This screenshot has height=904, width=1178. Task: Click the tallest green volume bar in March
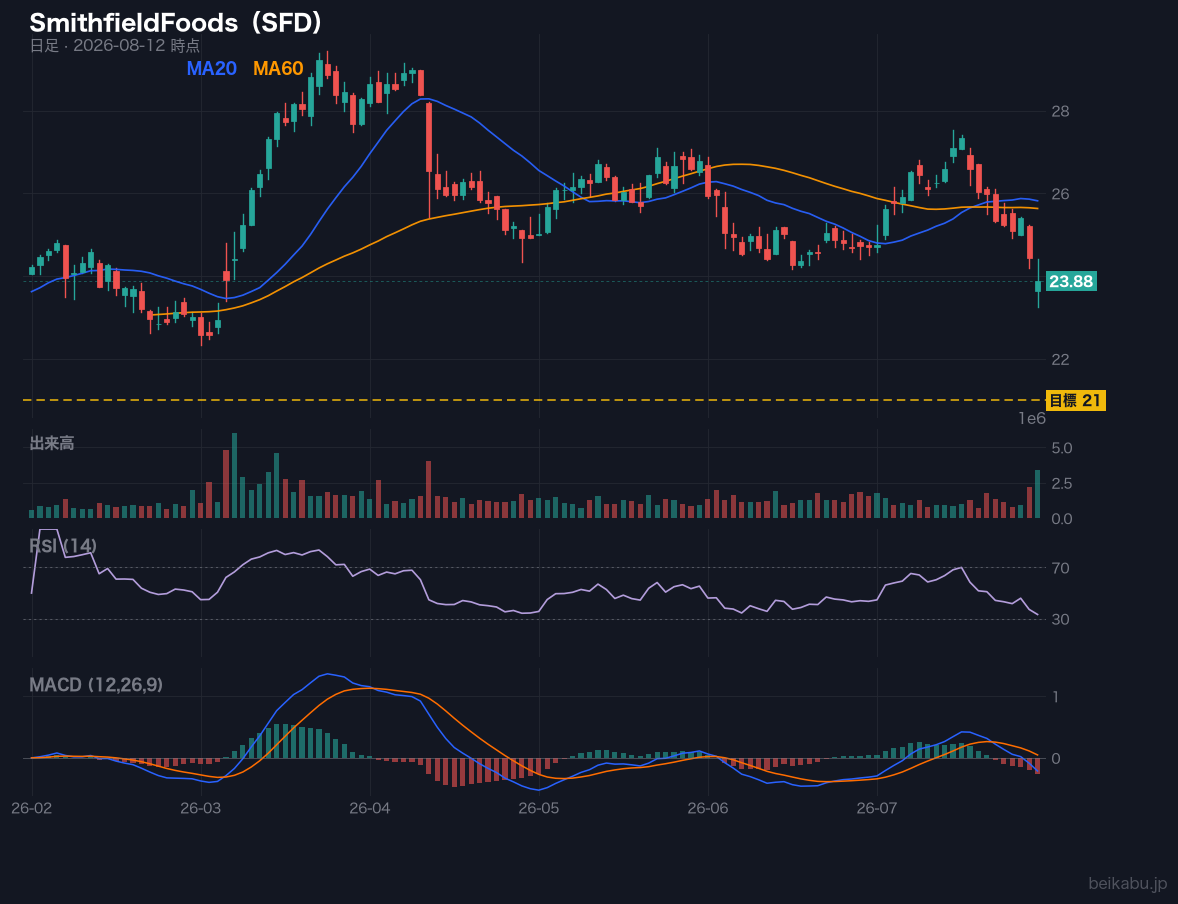(234, 476)
